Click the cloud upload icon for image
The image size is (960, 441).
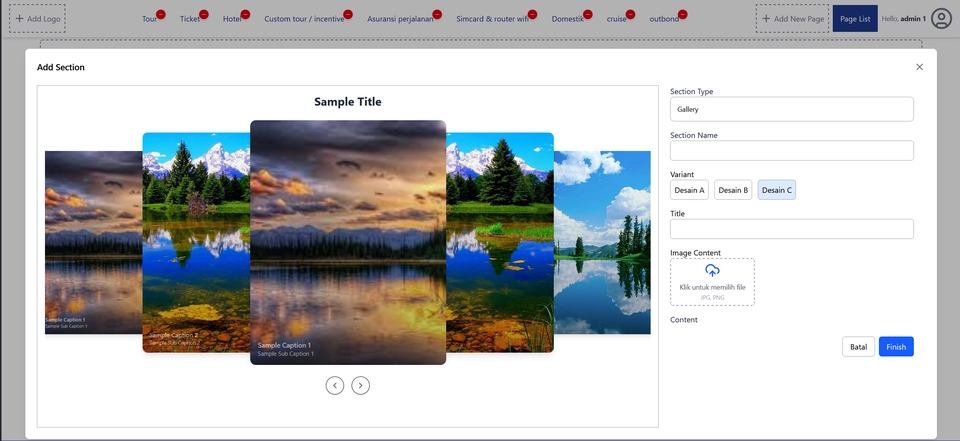tap(712, 271)
